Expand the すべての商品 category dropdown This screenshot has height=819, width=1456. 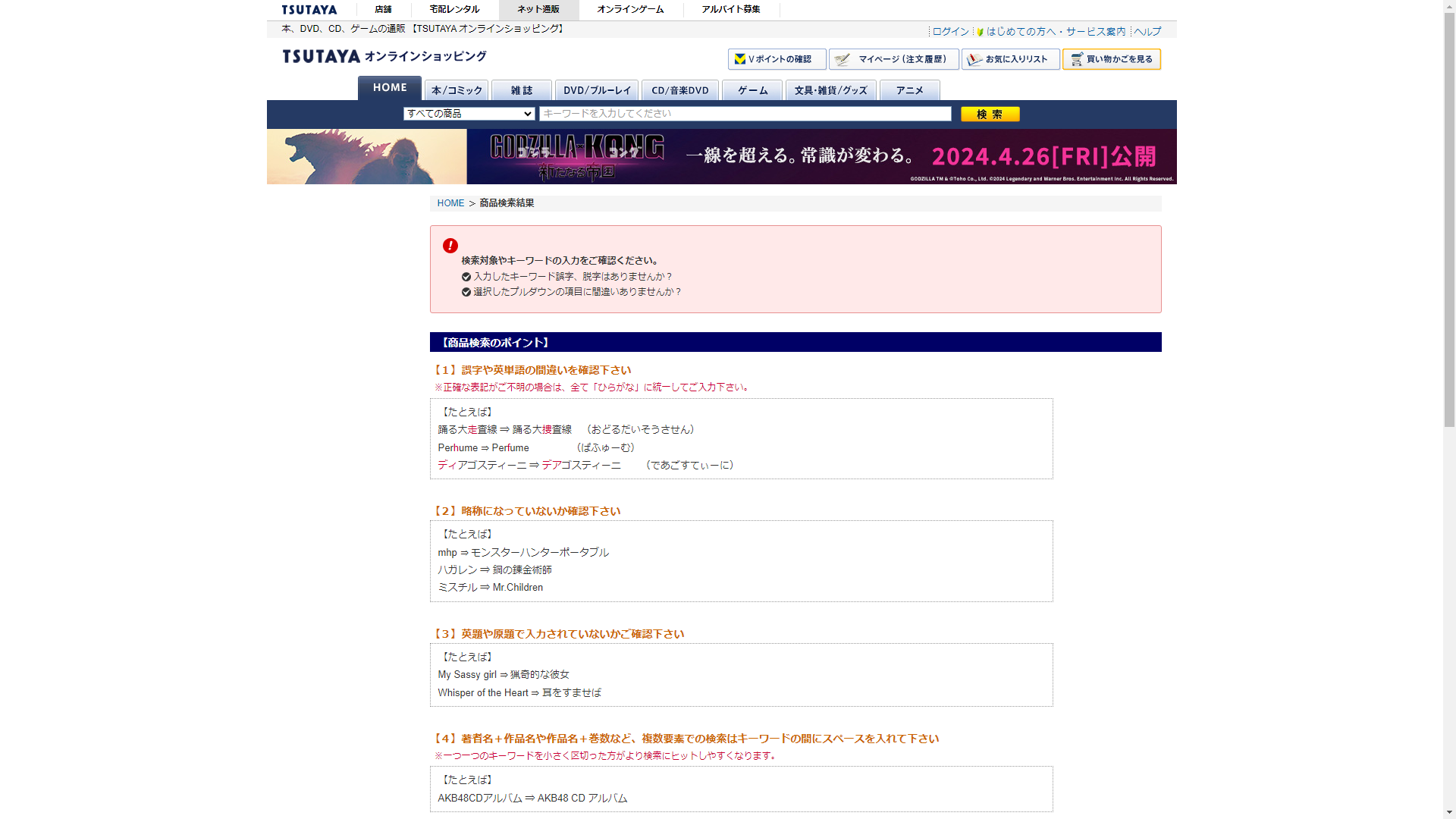tap(469, 114)
